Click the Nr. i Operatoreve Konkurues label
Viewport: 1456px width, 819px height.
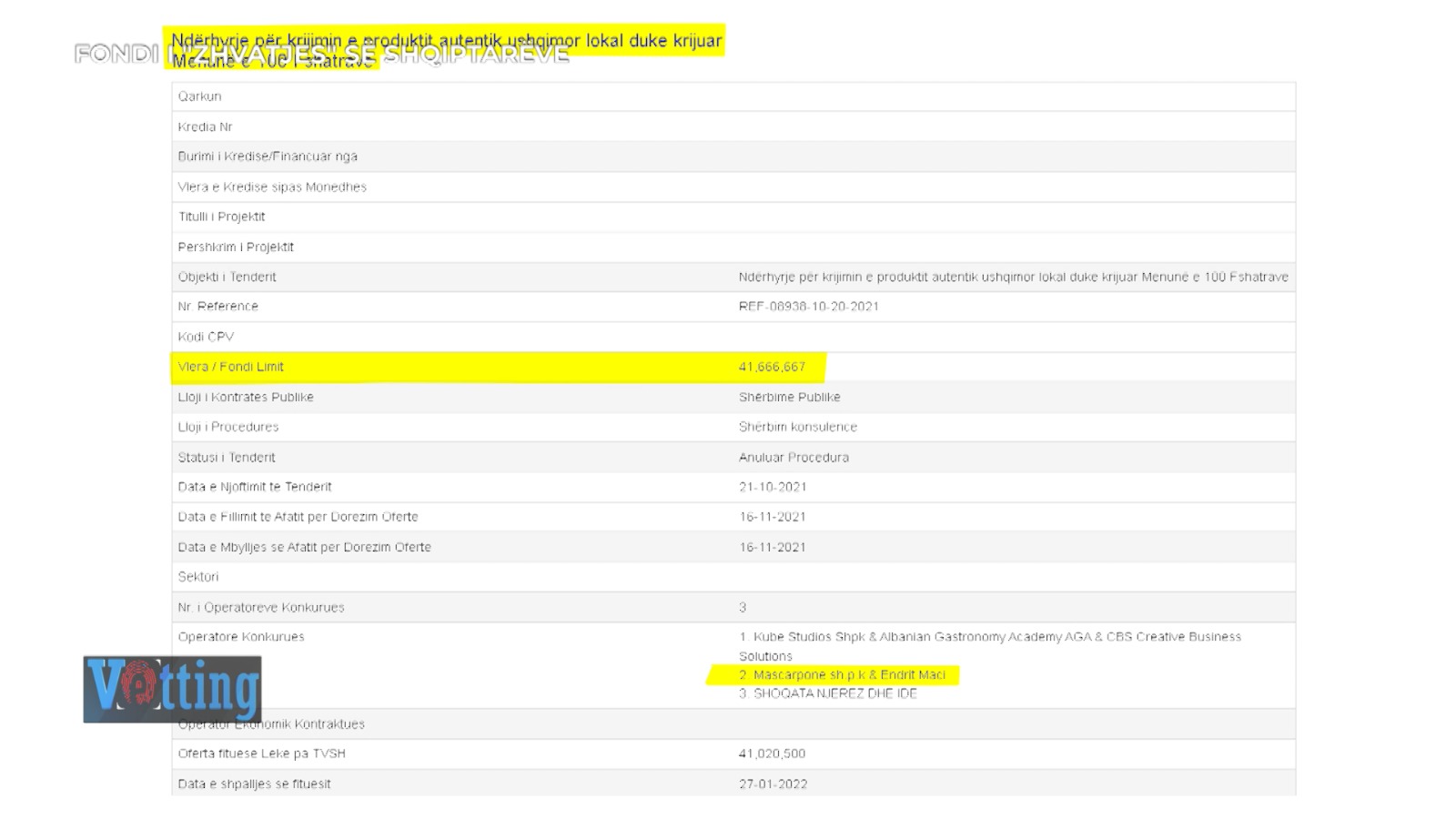tap(261, 607)
